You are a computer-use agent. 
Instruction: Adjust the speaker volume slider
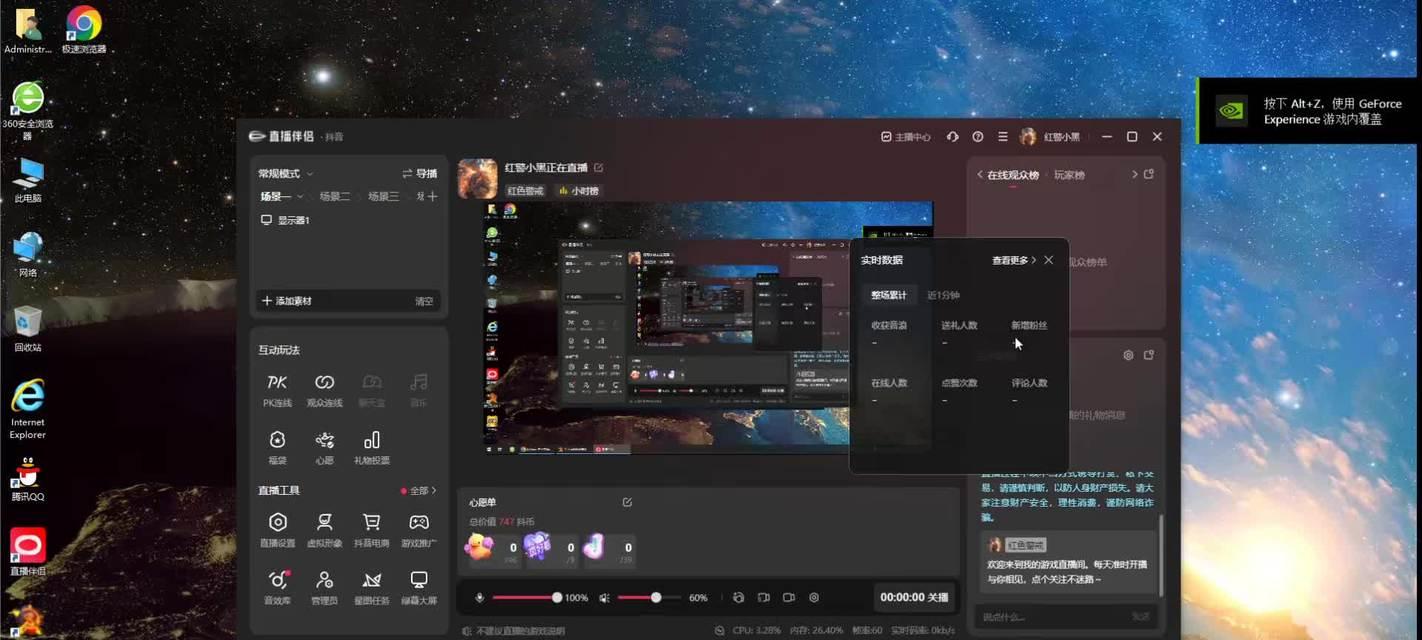(649, 597)
